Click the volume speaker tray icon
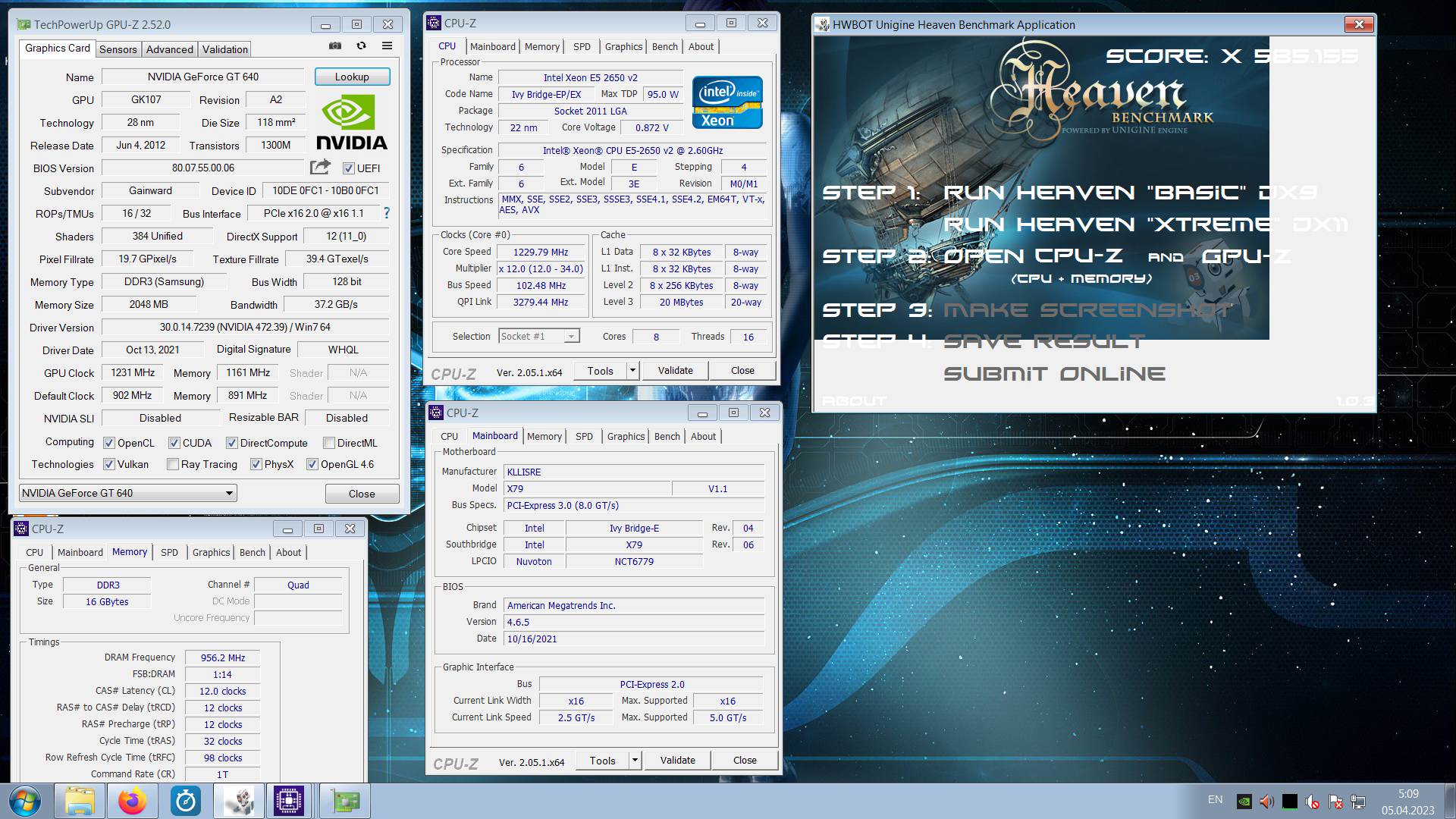Image resolution: width=1456 pixels, height=819 pixels. (x=1266, y=801)
